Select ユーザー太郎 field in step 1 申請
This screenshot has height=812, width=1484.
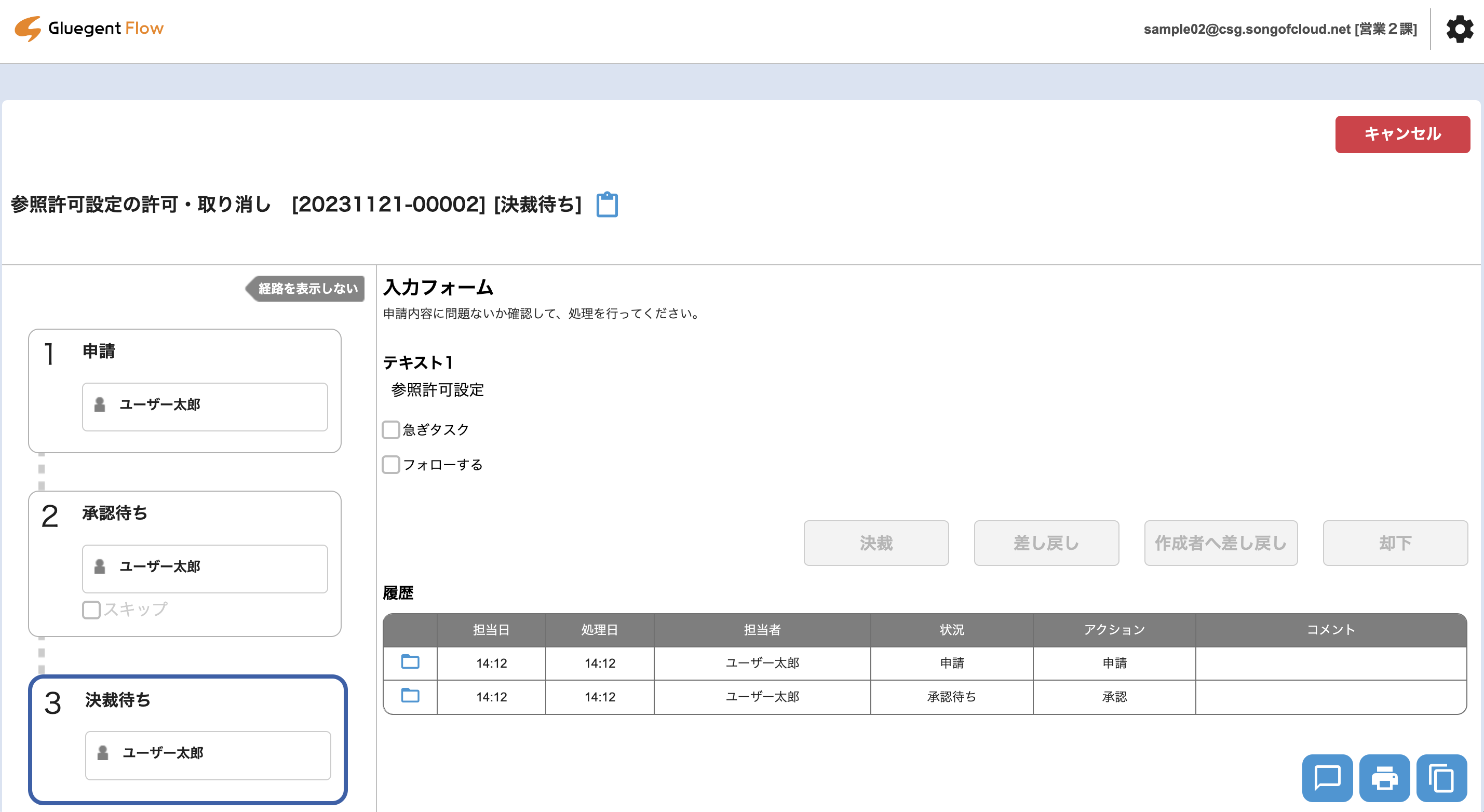[x=205, y=407]
